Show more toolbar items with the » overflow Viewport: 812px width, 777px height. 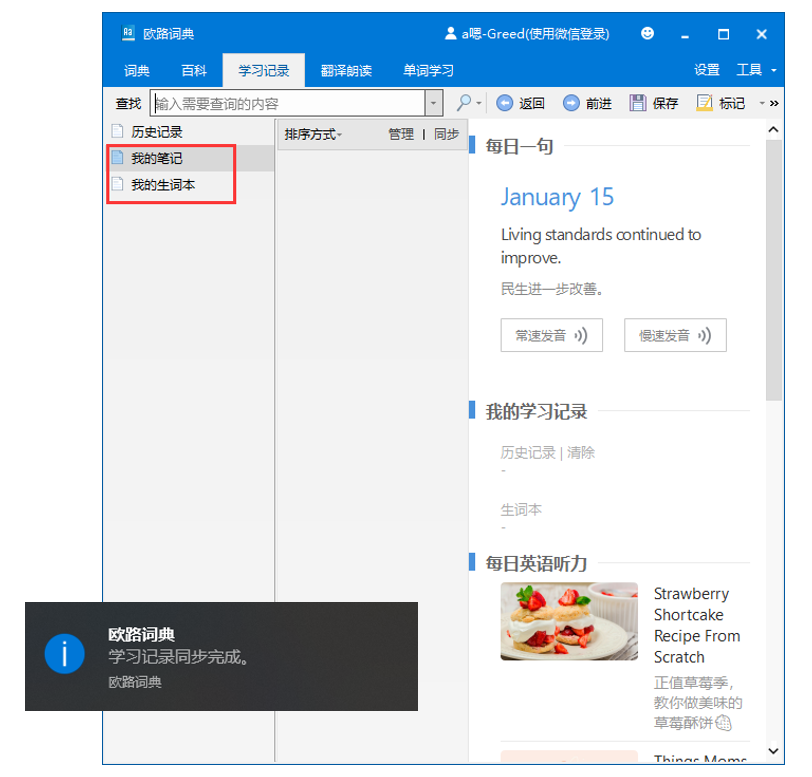point(774,103)
